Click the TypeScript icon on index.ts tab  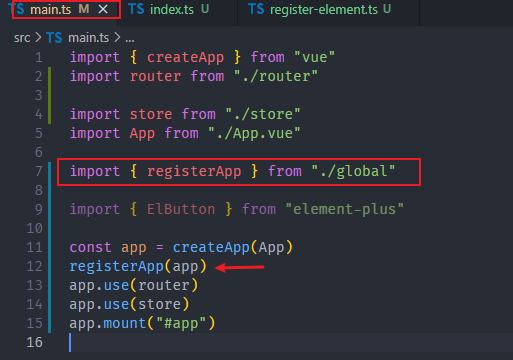click(x=136, y=9)
